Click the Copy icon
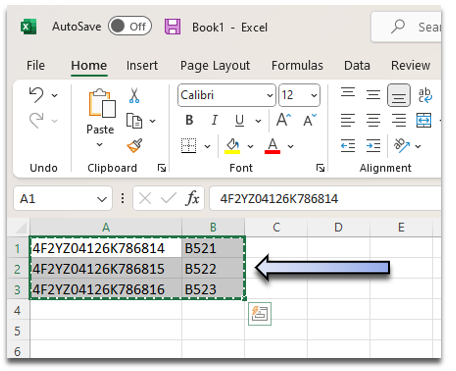 (x=134, y=121)
